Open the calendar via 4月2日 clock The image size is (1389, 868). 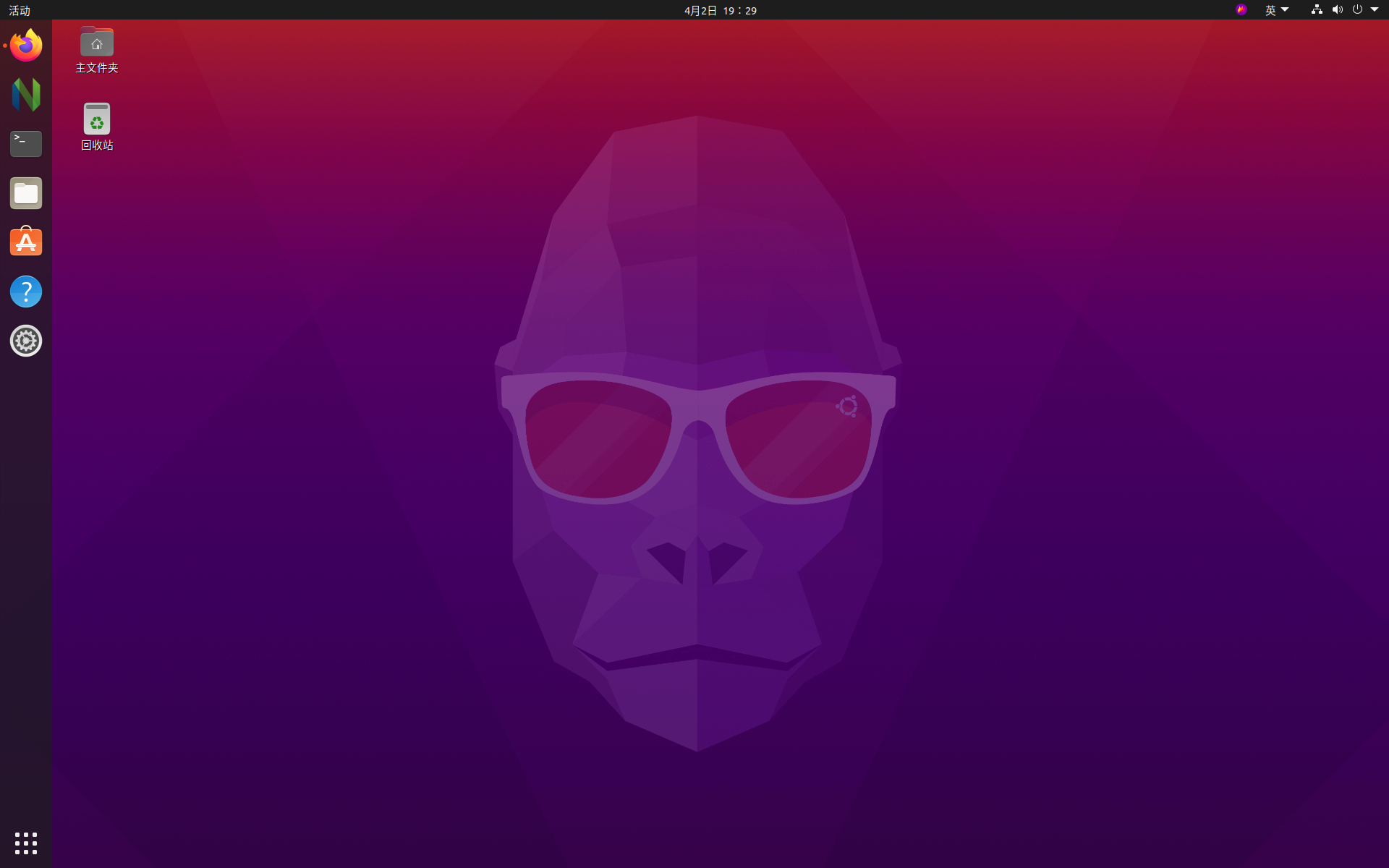click(x=721, y=10)
